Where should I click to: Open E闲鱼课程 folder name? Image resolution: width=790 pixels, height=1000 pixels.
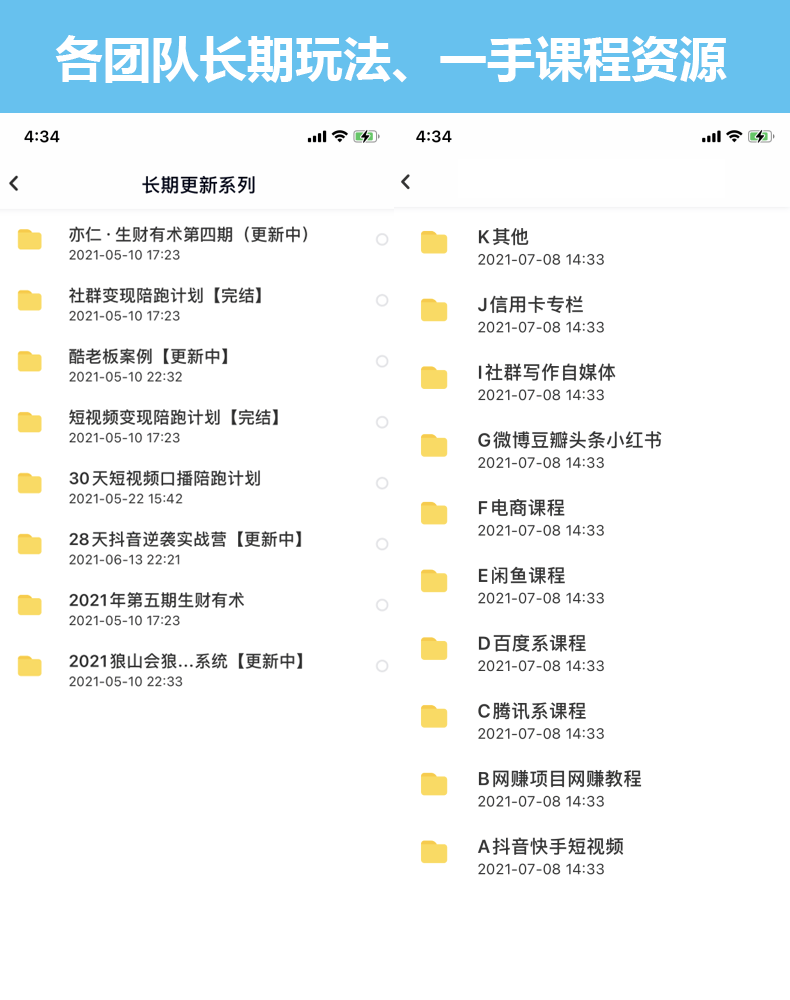[522, 575]
